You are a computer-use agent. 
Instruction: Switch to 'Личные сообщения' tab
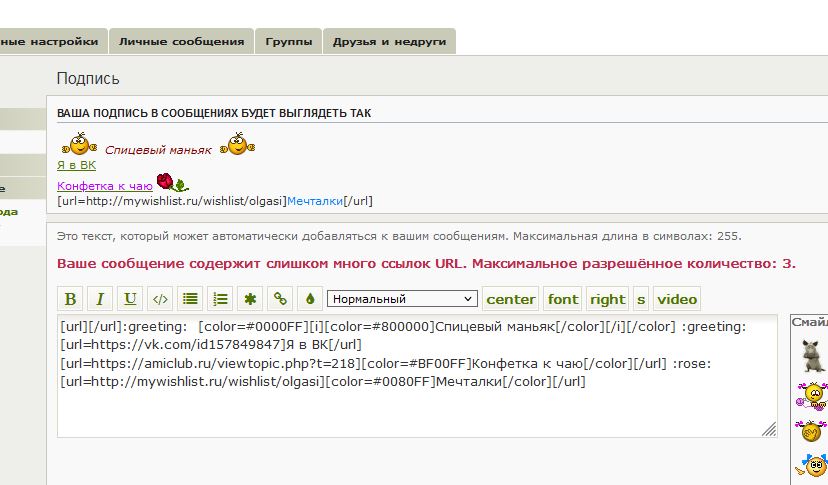coord(181,42)
